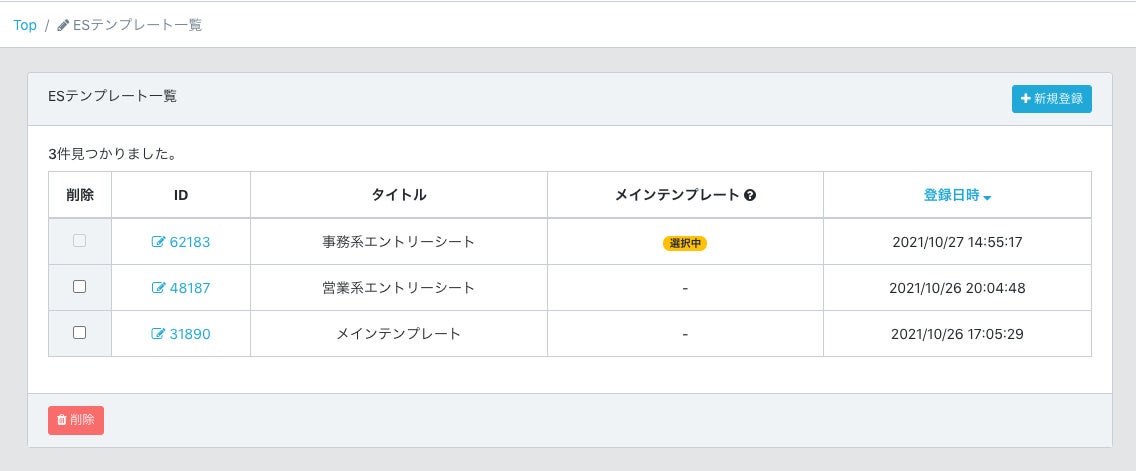Image resolution: width=1136 pixels, height=471 pixels.
Task: Go to Top in the breadcrumb
Action: (25, 25)
